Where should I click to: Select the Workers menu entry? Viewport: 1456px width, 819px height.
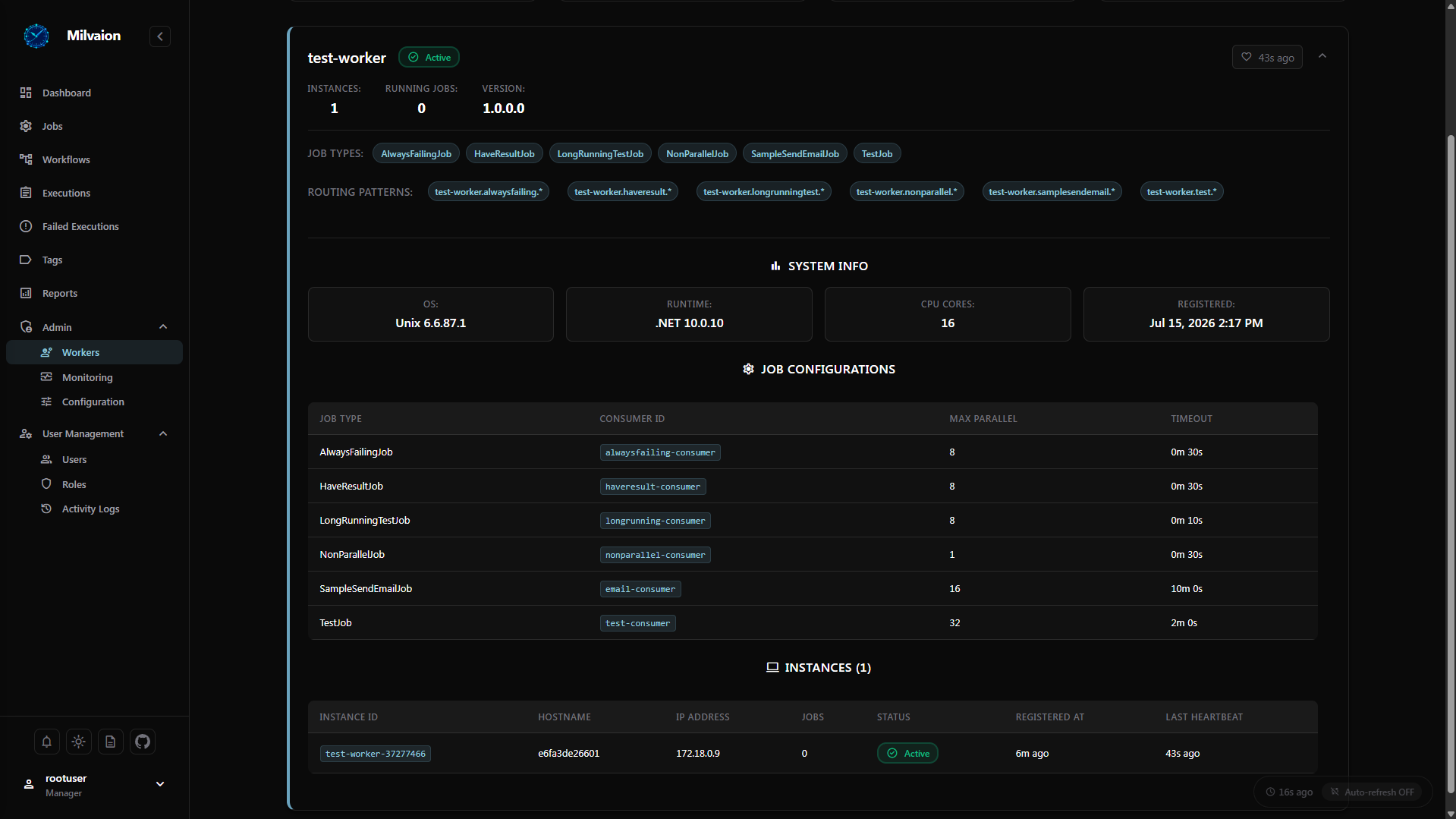tap(94, 352)
